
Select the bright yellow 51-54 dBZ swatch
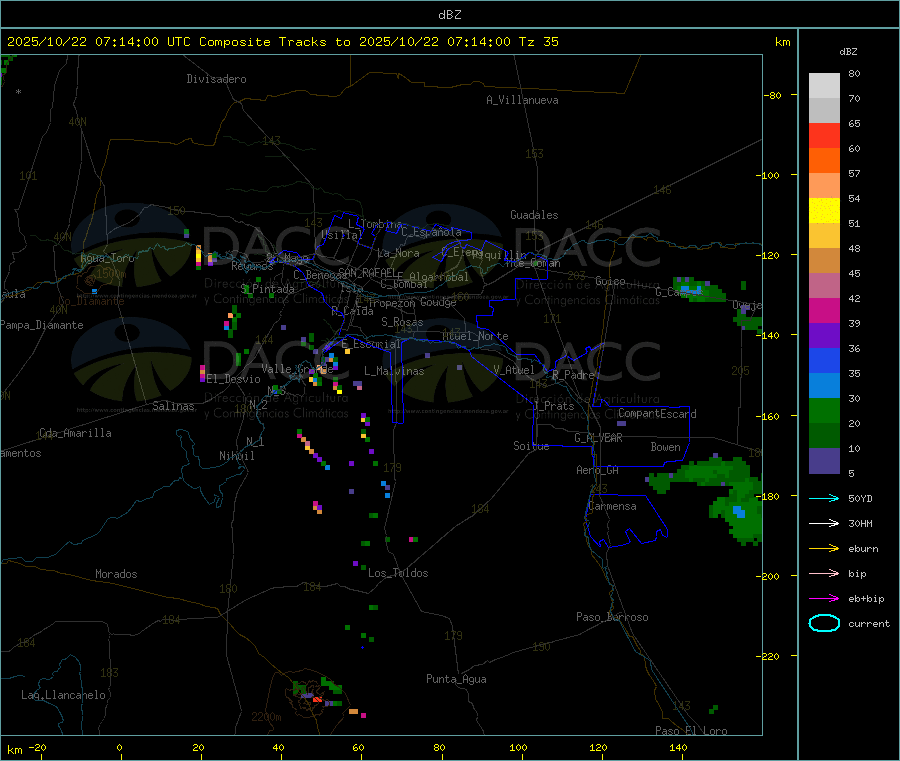coord(824,211)
